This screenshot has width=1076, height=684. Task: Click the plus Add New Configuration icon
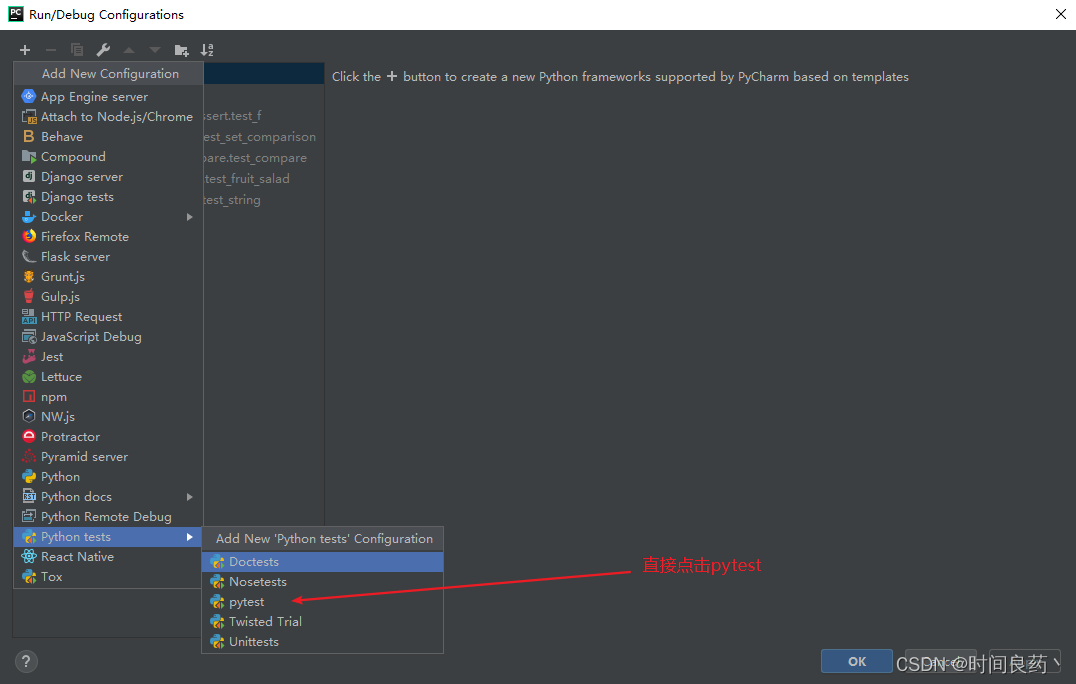click(x=25, y=50)
